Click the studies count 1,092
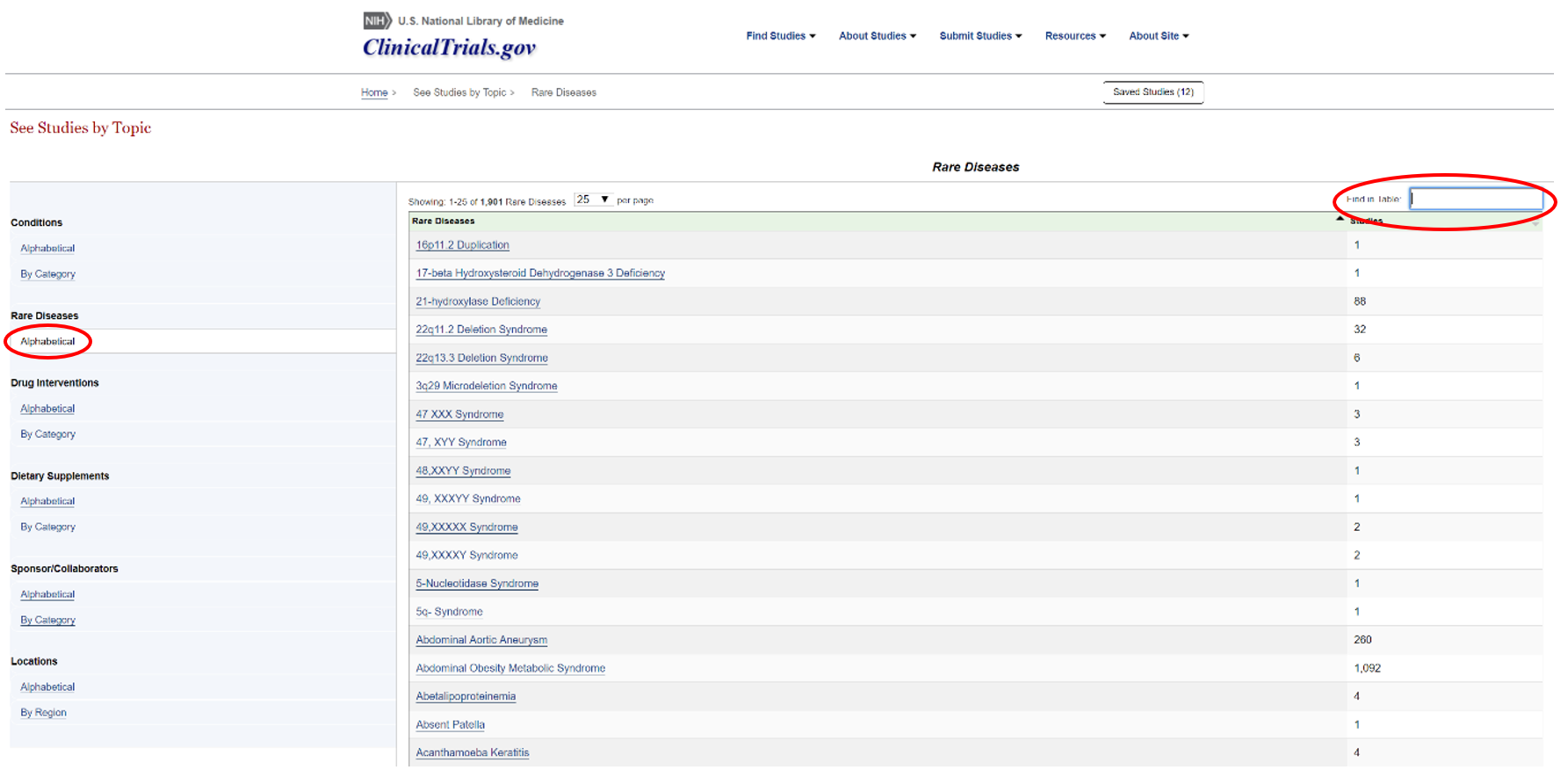 tap(1367, 668)
